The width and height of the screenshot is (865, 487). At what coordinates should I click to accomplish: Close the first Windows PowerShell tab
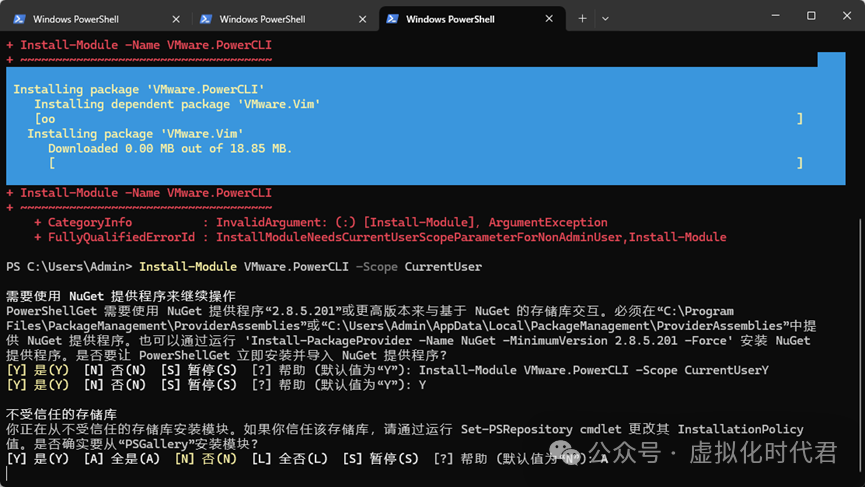176,19
